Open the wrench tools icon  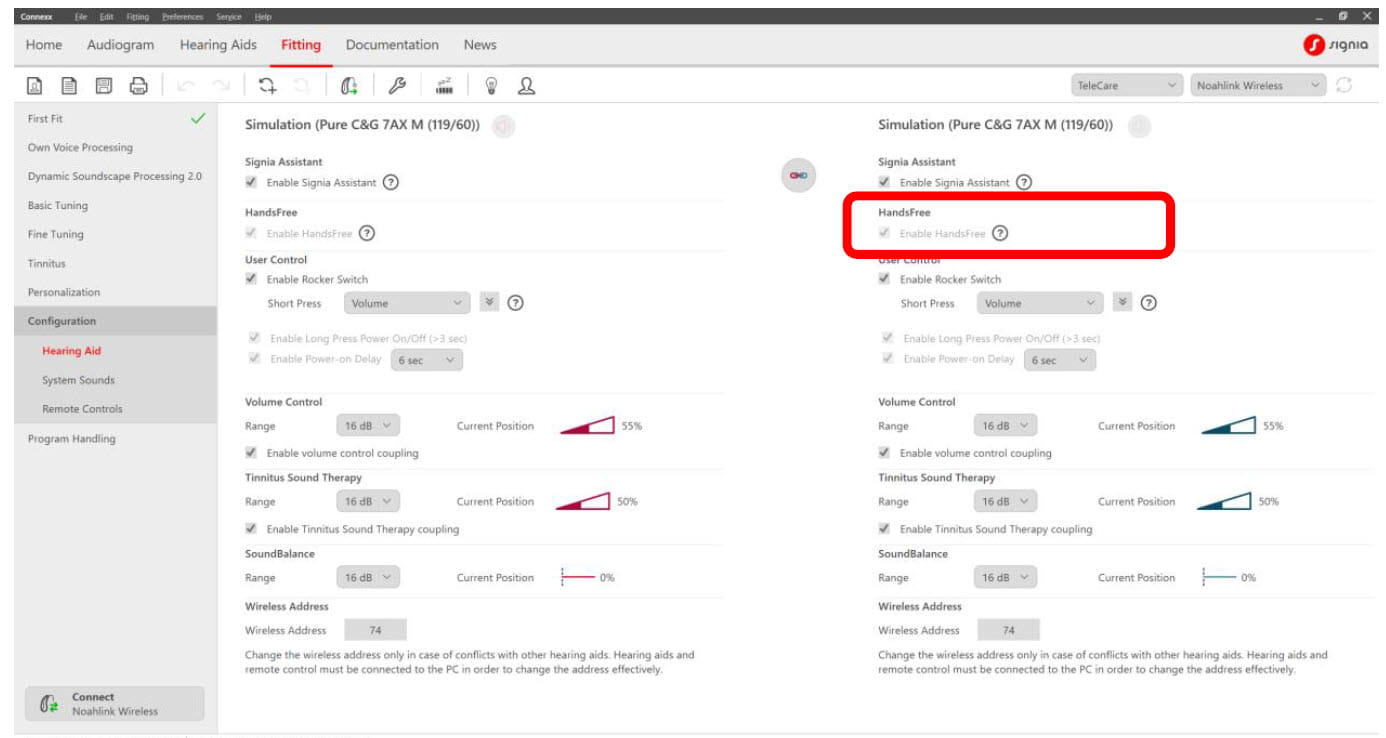coord(397,86)
